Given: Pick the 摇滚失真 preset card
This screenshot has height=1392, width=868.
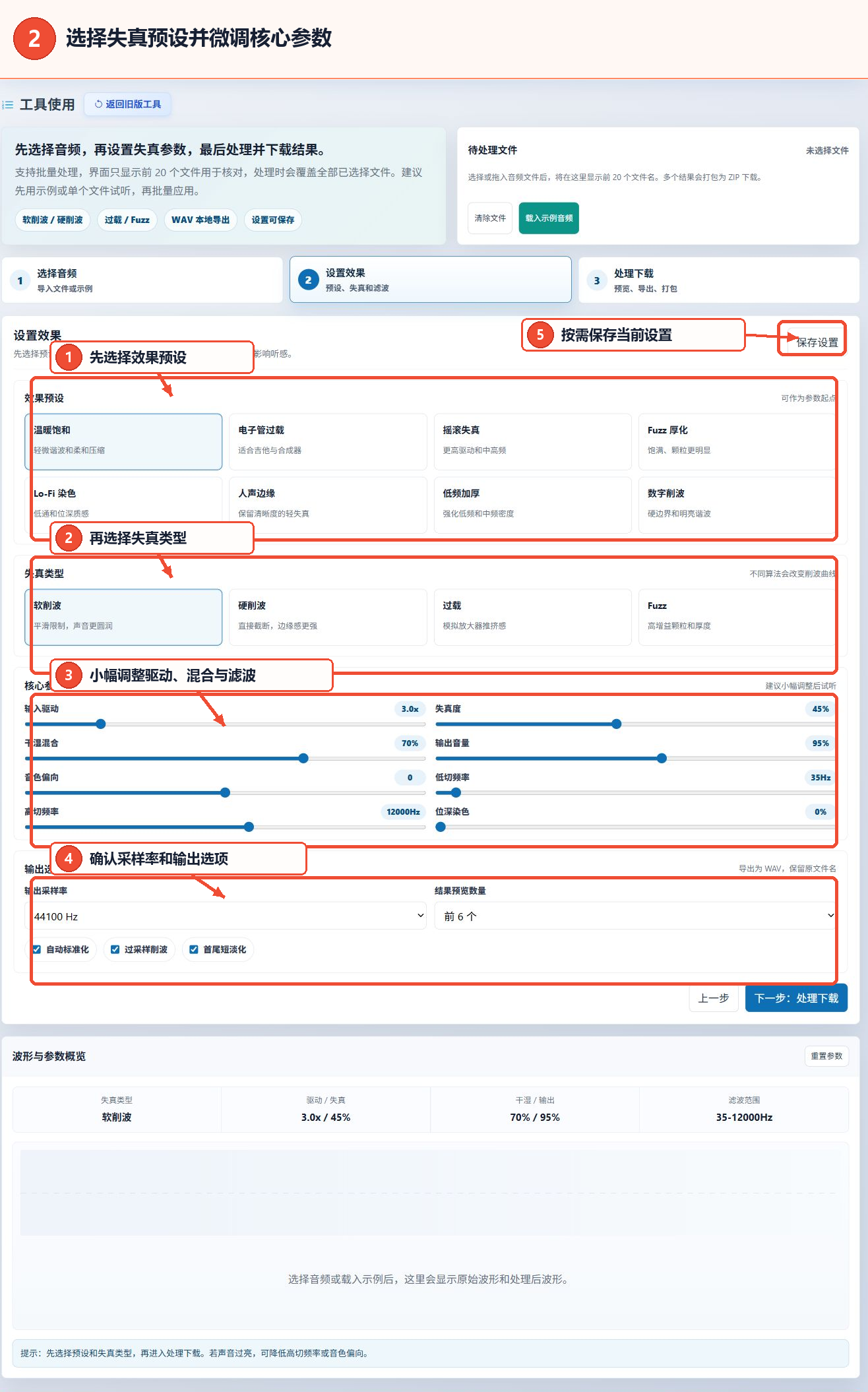Looking at the screenshot, I should click(x=533, y=441).
